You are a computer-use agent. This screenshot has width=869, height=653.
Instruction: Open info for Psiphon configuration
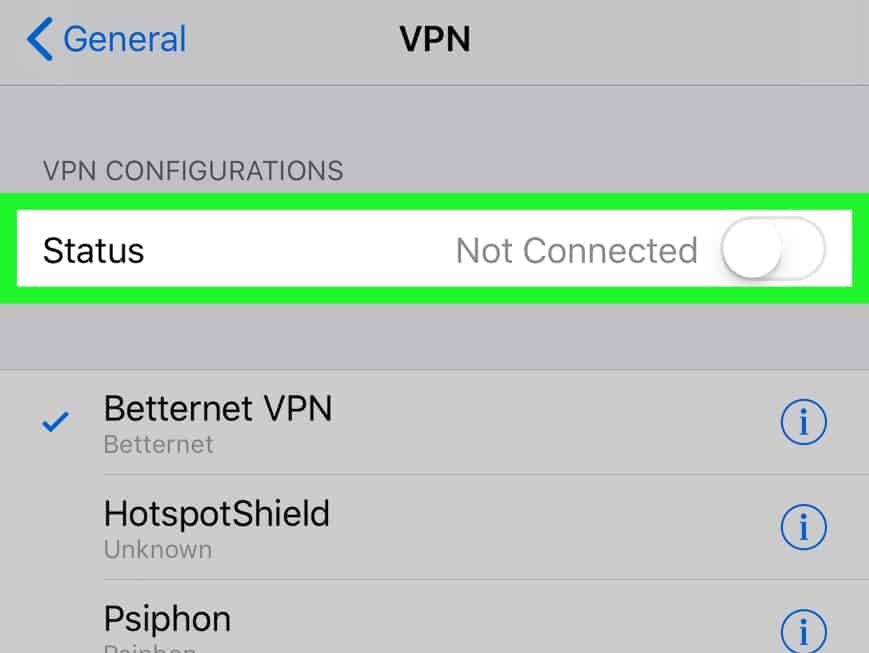pyautogui.click(x=803, y=631)
